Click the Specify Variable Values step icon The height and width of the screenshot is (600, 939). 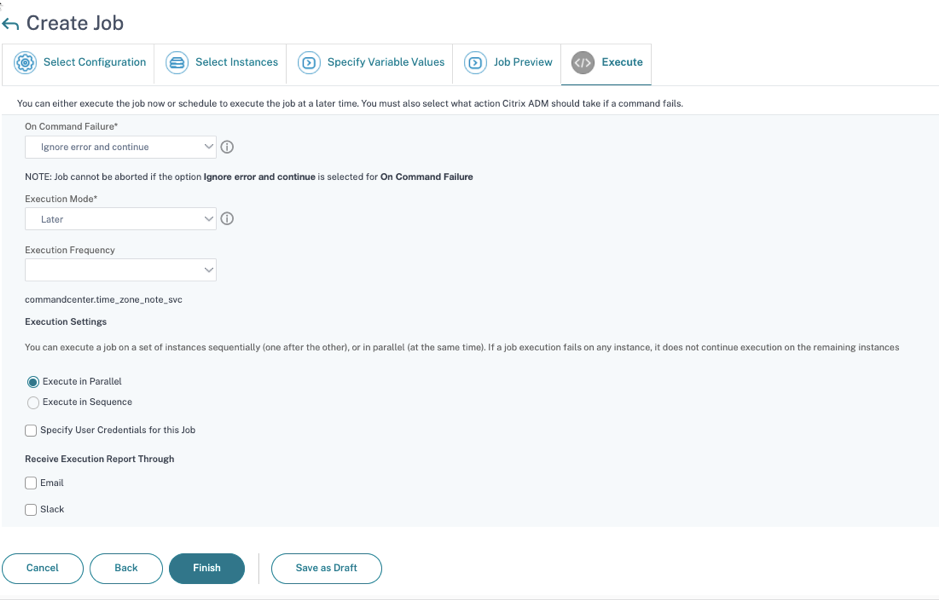coord(309,62)
